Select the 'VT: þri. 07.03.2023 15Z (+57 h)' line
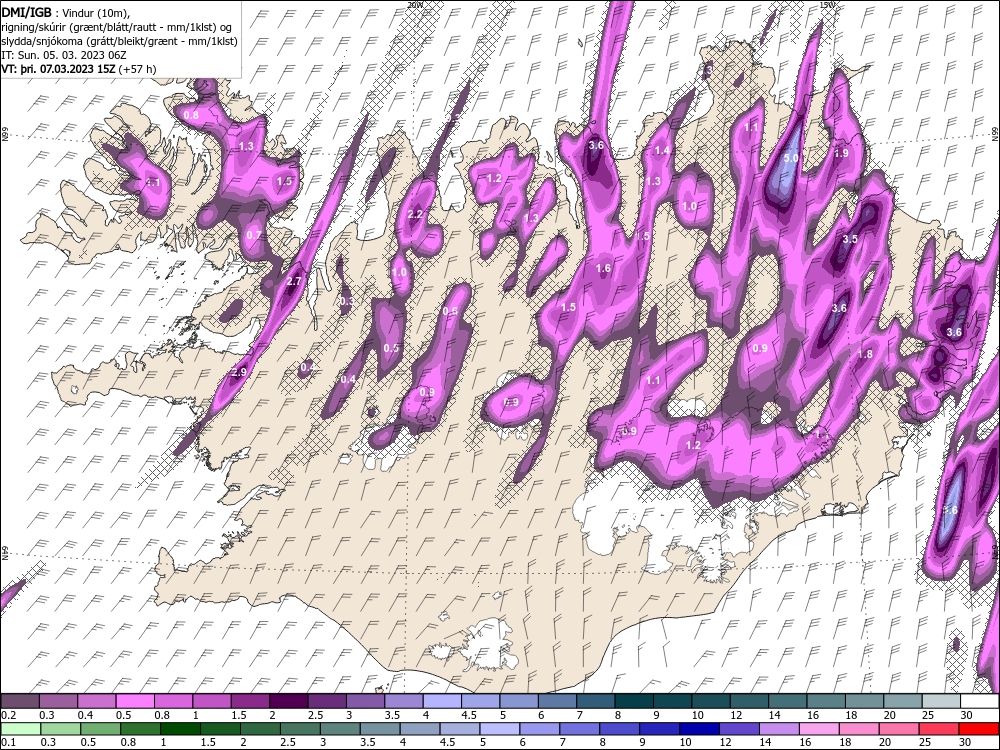Screen dimensions: 1000x750 click(79, 69)
